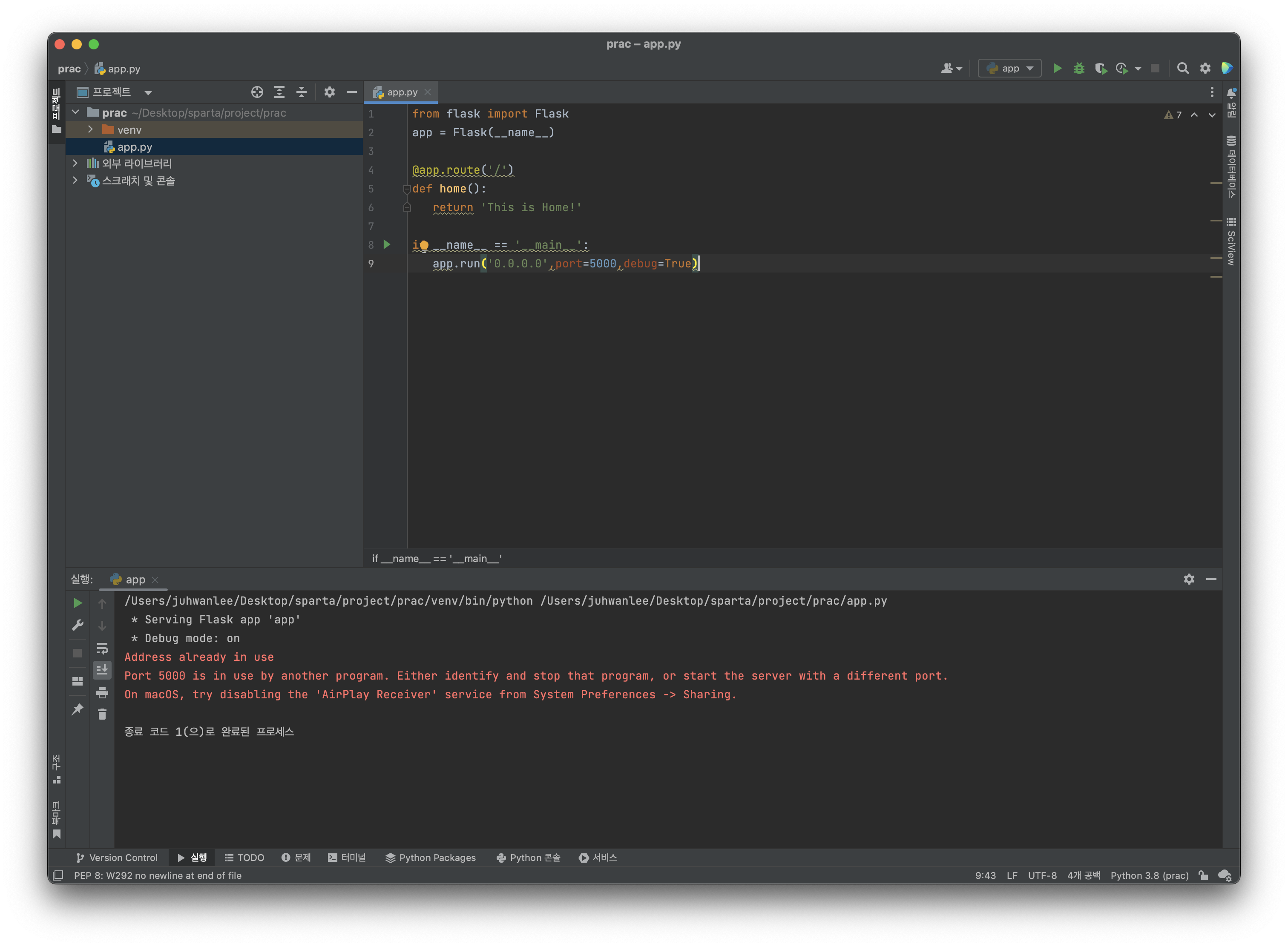1288x947 pixels.
Task: Open run configuration wrench icon
Action: (78, 625)
